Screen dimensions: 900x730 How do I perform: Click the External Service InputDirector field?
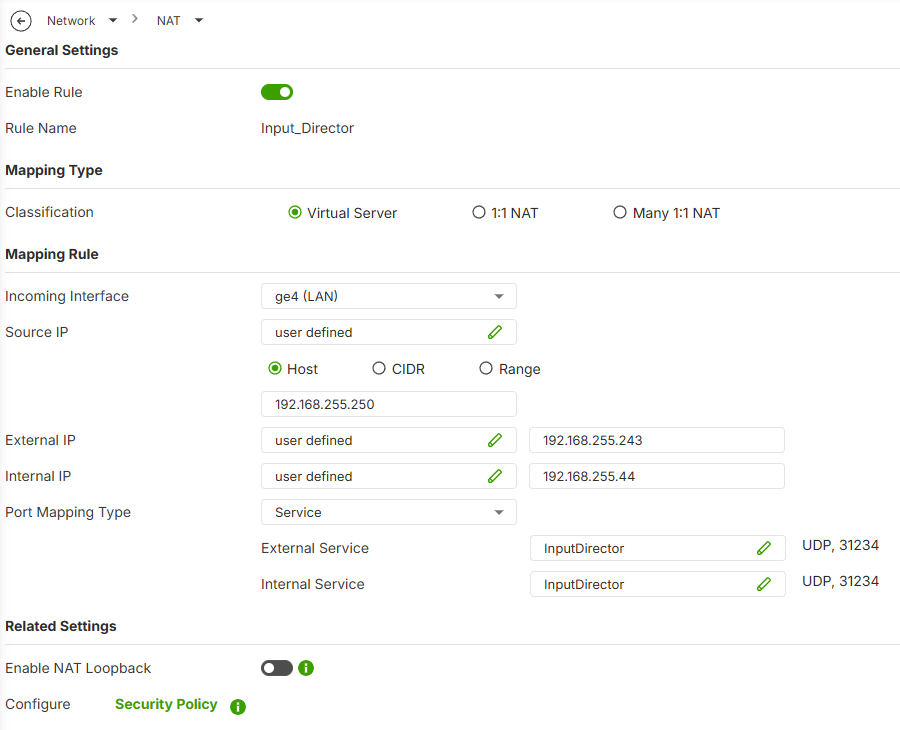[658, 548]
